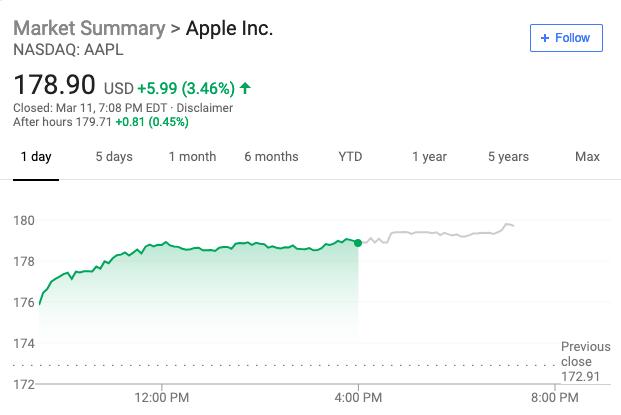Select the YTD tab
This screenshot has width=621, height=415.
tap(350, 157)
